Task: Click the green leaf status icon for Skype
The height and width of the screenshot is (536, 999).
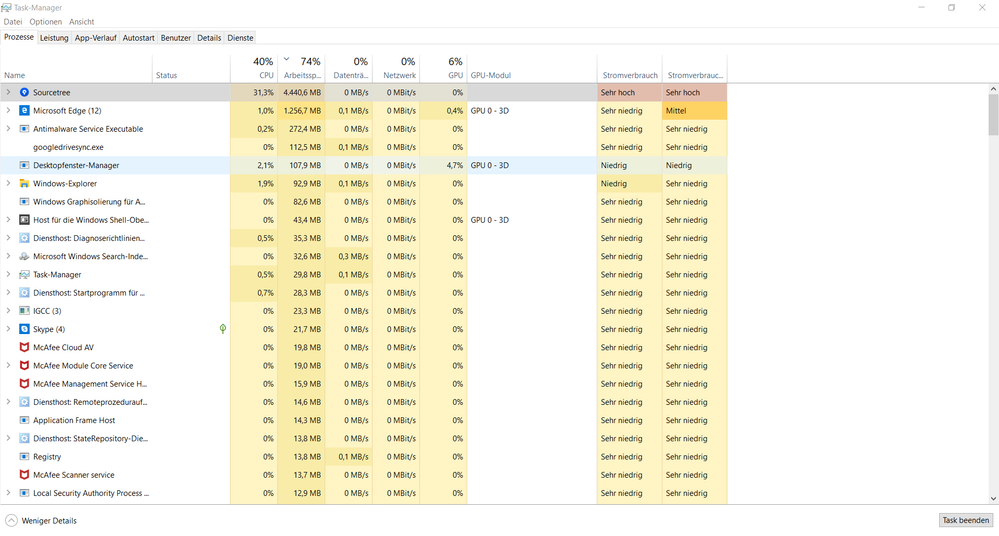Action: click(223, 329)
